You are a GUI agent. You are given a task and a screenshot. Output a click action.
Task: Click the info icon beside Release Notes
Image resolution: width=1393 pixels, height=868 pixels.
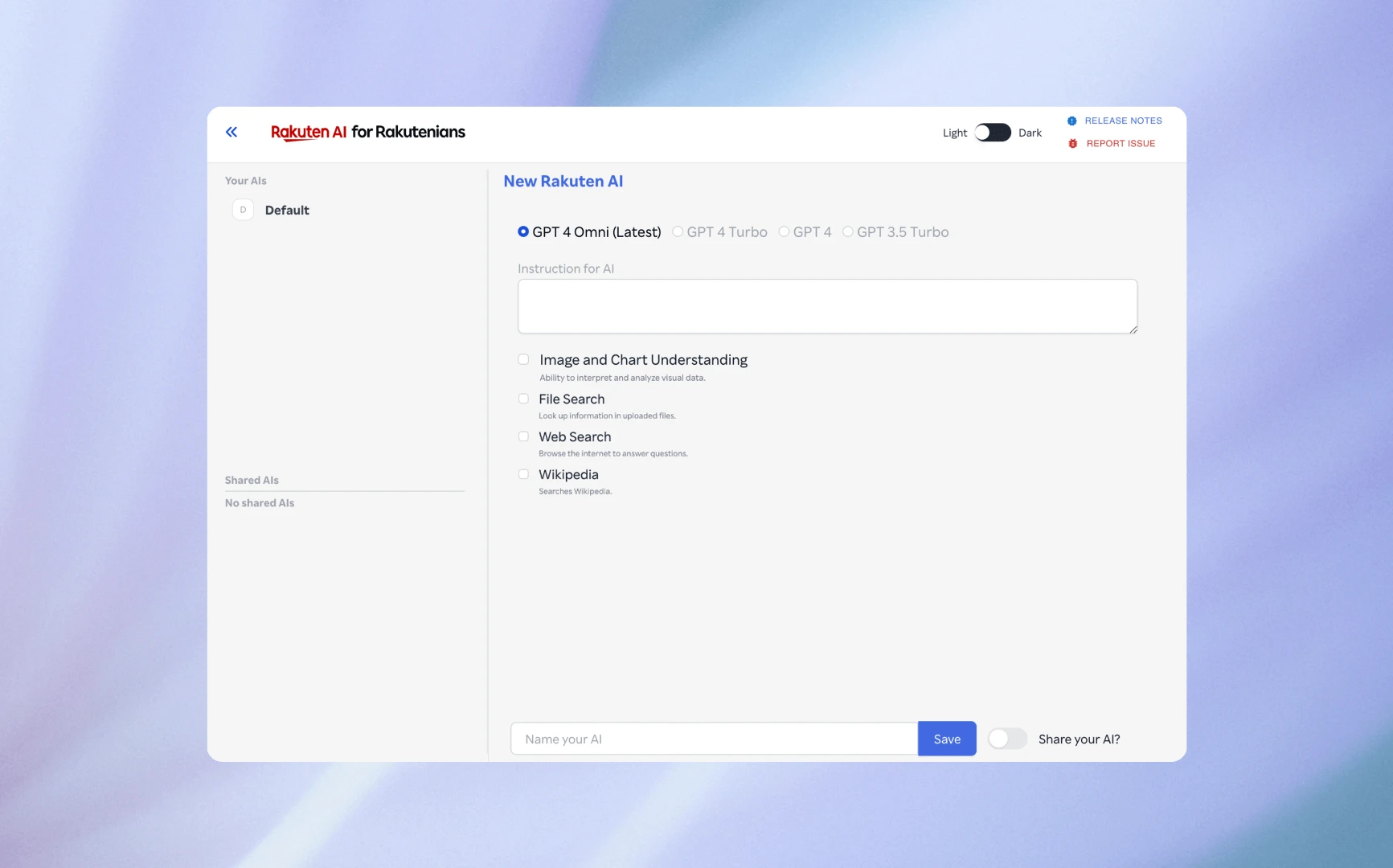(x=1071, y=121)
